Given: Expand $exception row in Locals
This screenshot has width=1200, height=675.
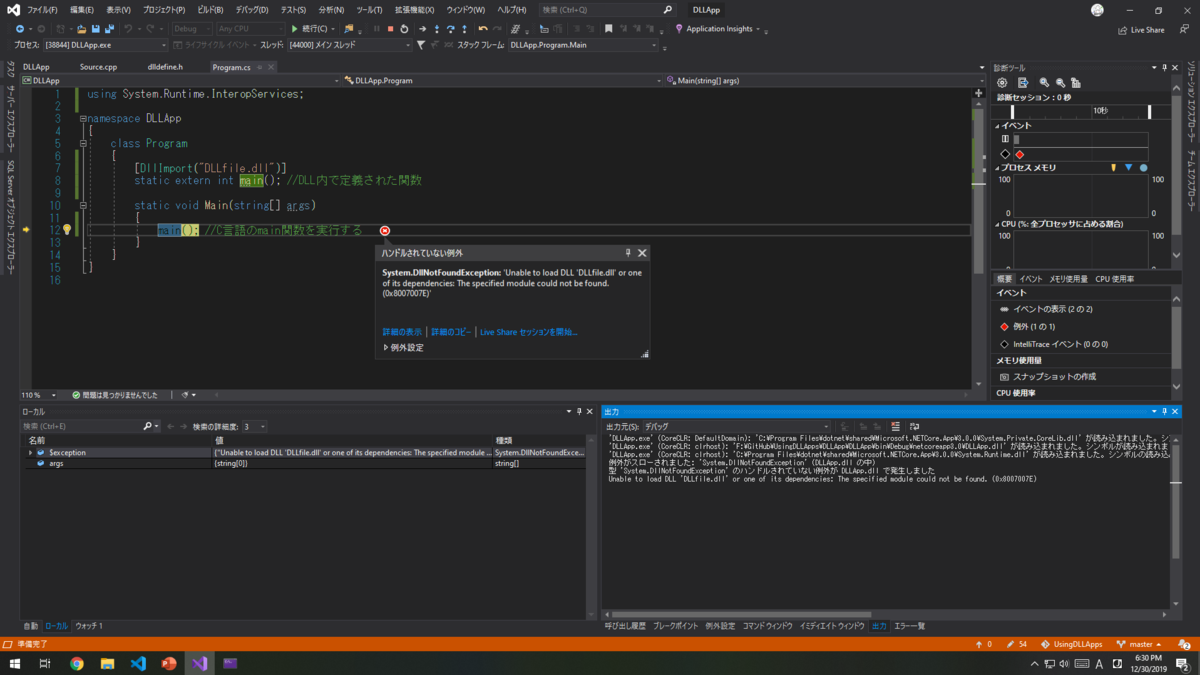Looking at the screenshot, I should [30, 453].
